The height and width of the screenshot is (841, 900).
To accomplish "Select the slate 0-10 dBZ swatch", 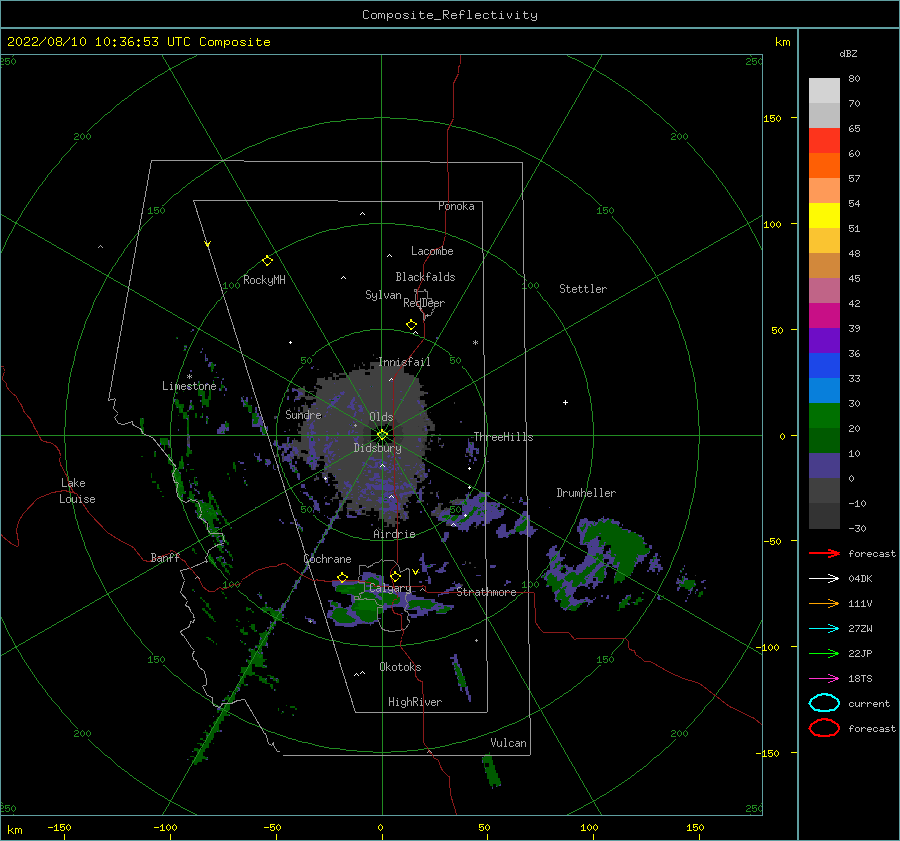I will pyautogui.click(x=824, y=466).
